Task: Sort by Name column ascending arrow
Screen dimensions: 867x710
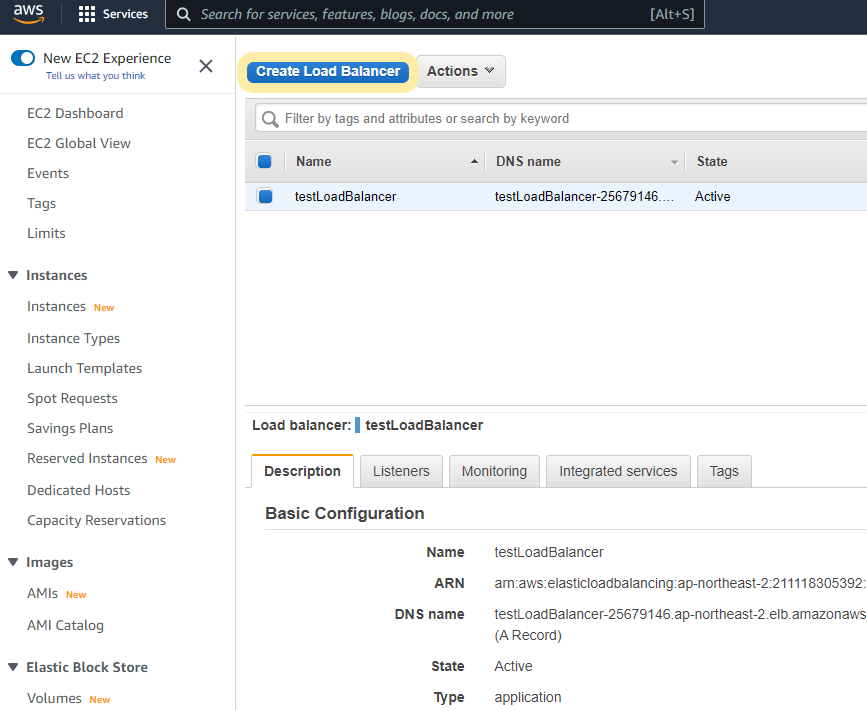Action: coord(474,161)
